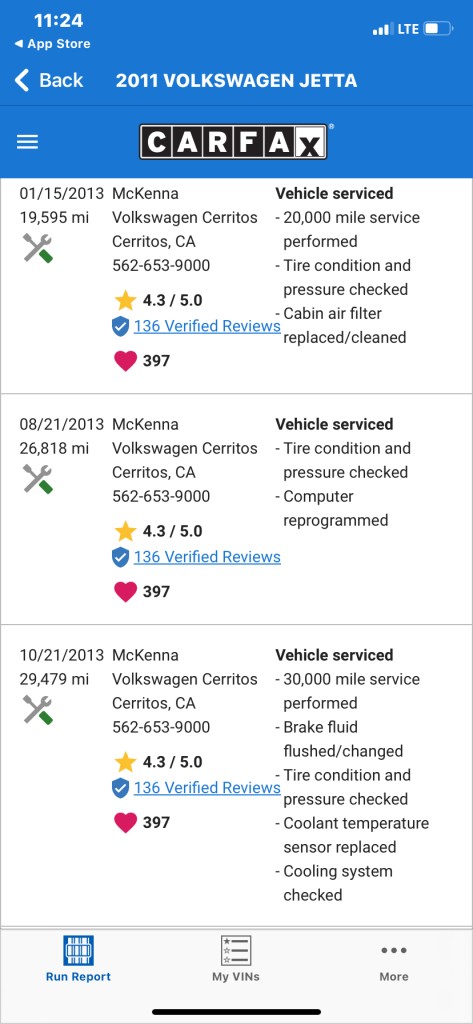
Task: Switch to My VINs tab
Action: (236, 959)
